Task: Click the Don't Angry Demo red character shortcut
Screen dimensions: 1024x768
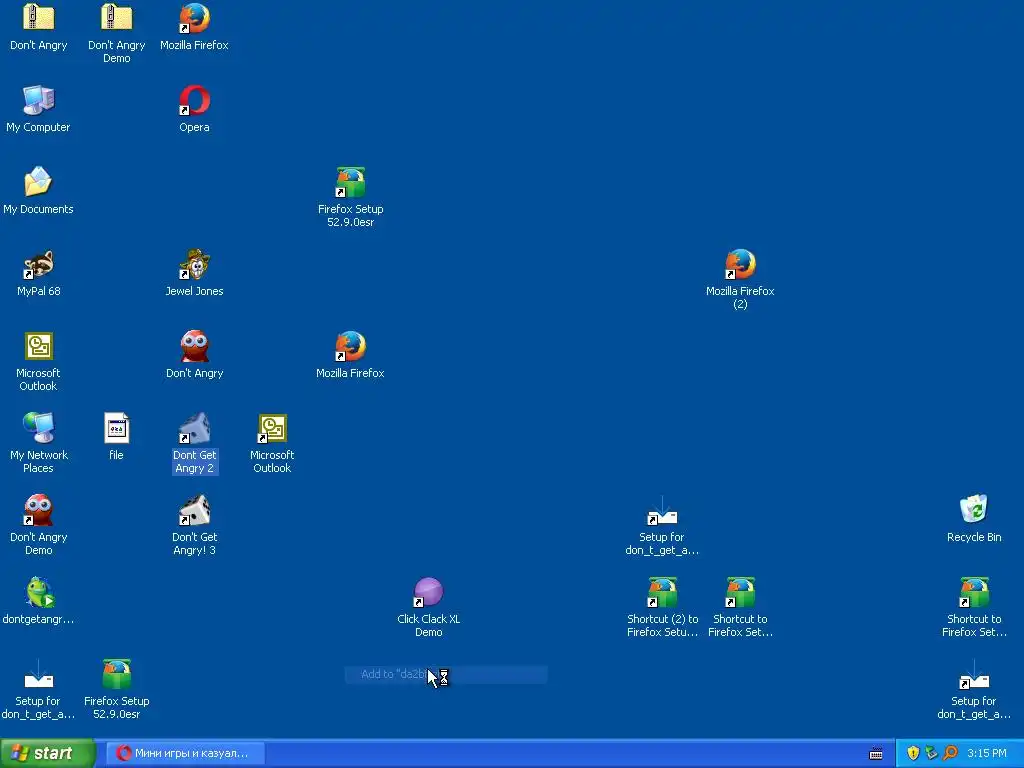Action: click(x=39, y=510)
